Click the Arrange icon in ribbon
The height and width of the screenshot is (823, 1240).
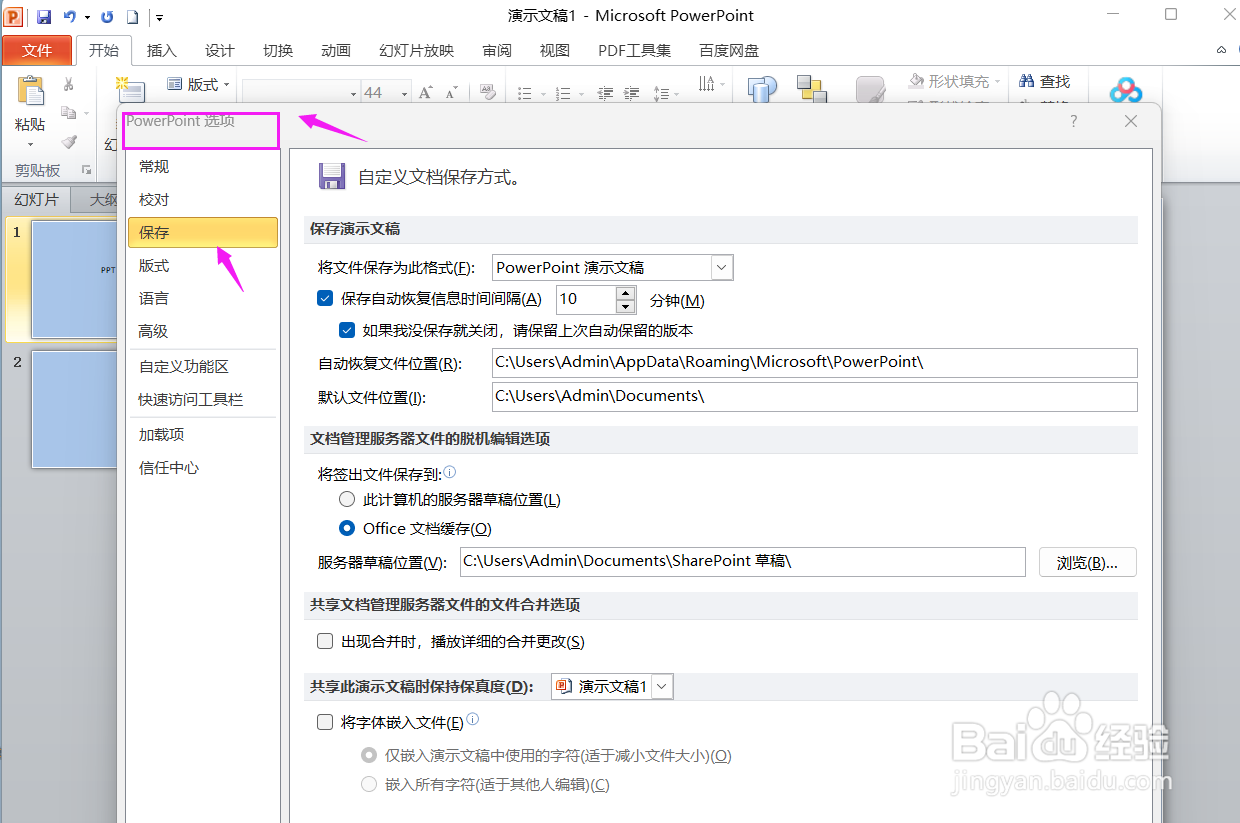(811, 89)
